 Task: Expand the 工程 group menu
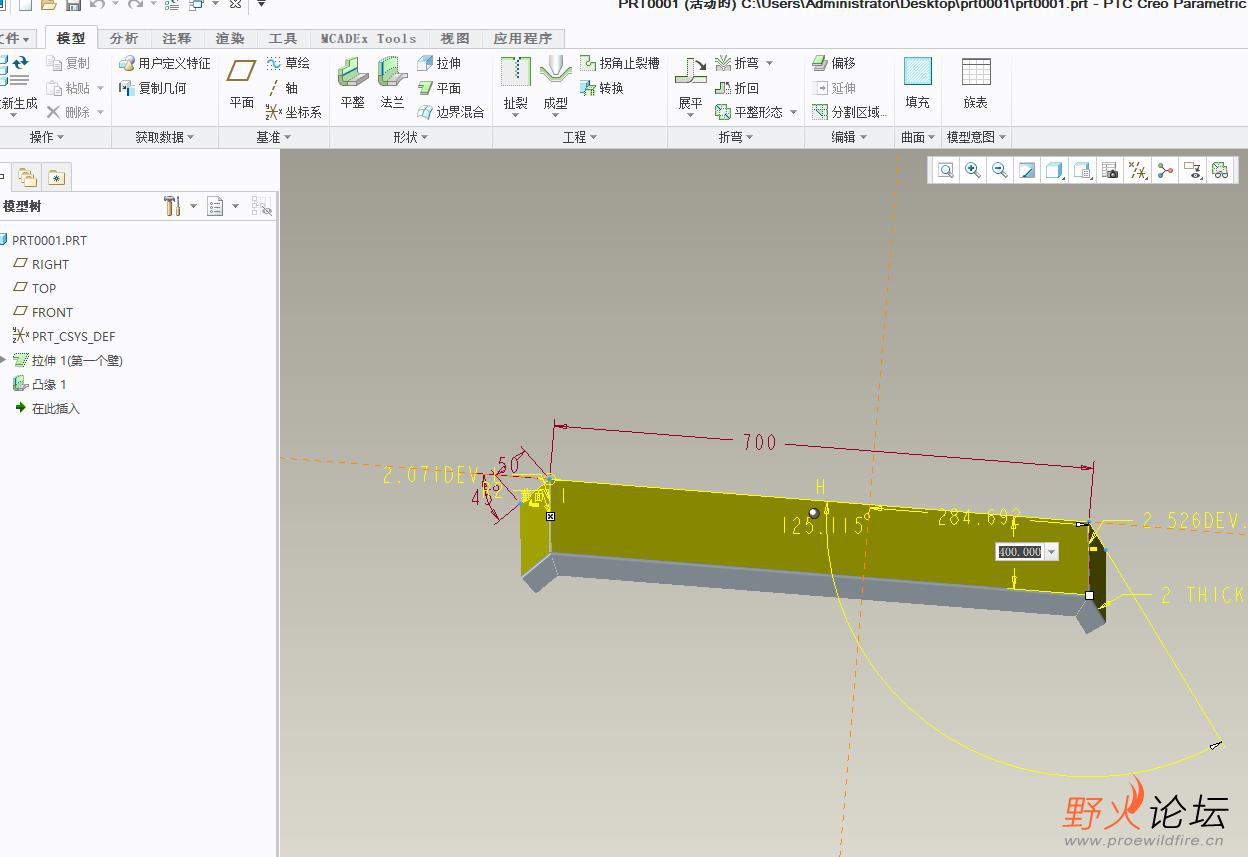pyautogui.click(x=580, y=137)
